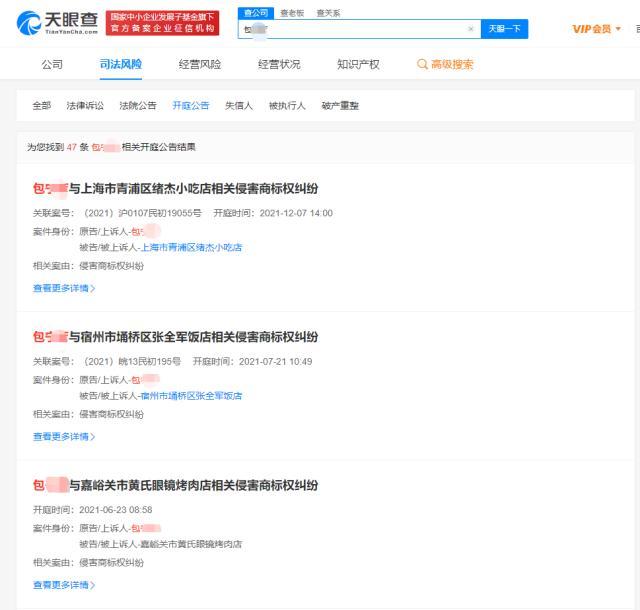640x610 pixels.
Task: Click the magnifier icon for 高级搜索
Action: tap(422, 65)
